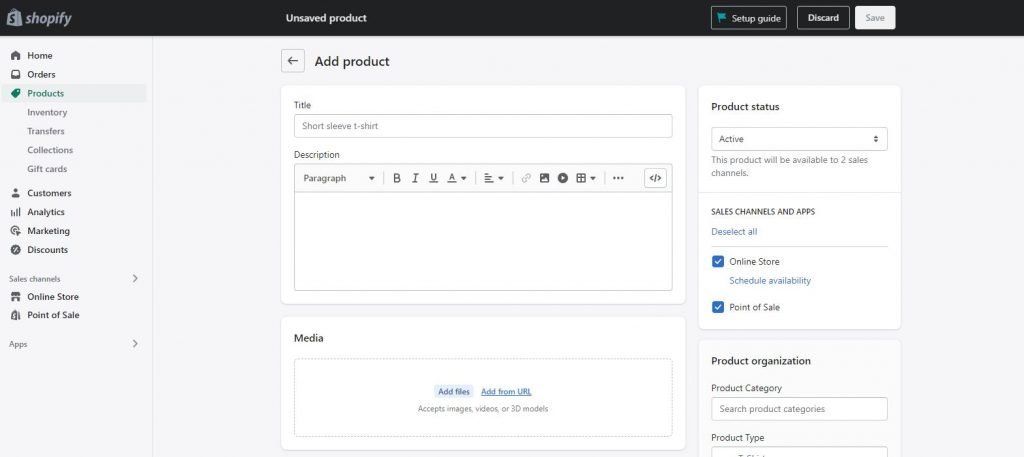
Task: Click into the Title input field
Action: tap(483, 126)
